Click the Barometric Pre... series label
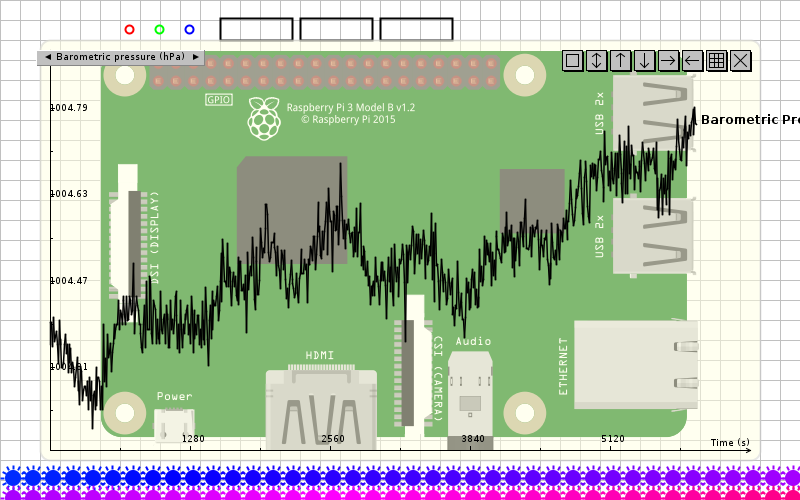 [x=751, y=119]
